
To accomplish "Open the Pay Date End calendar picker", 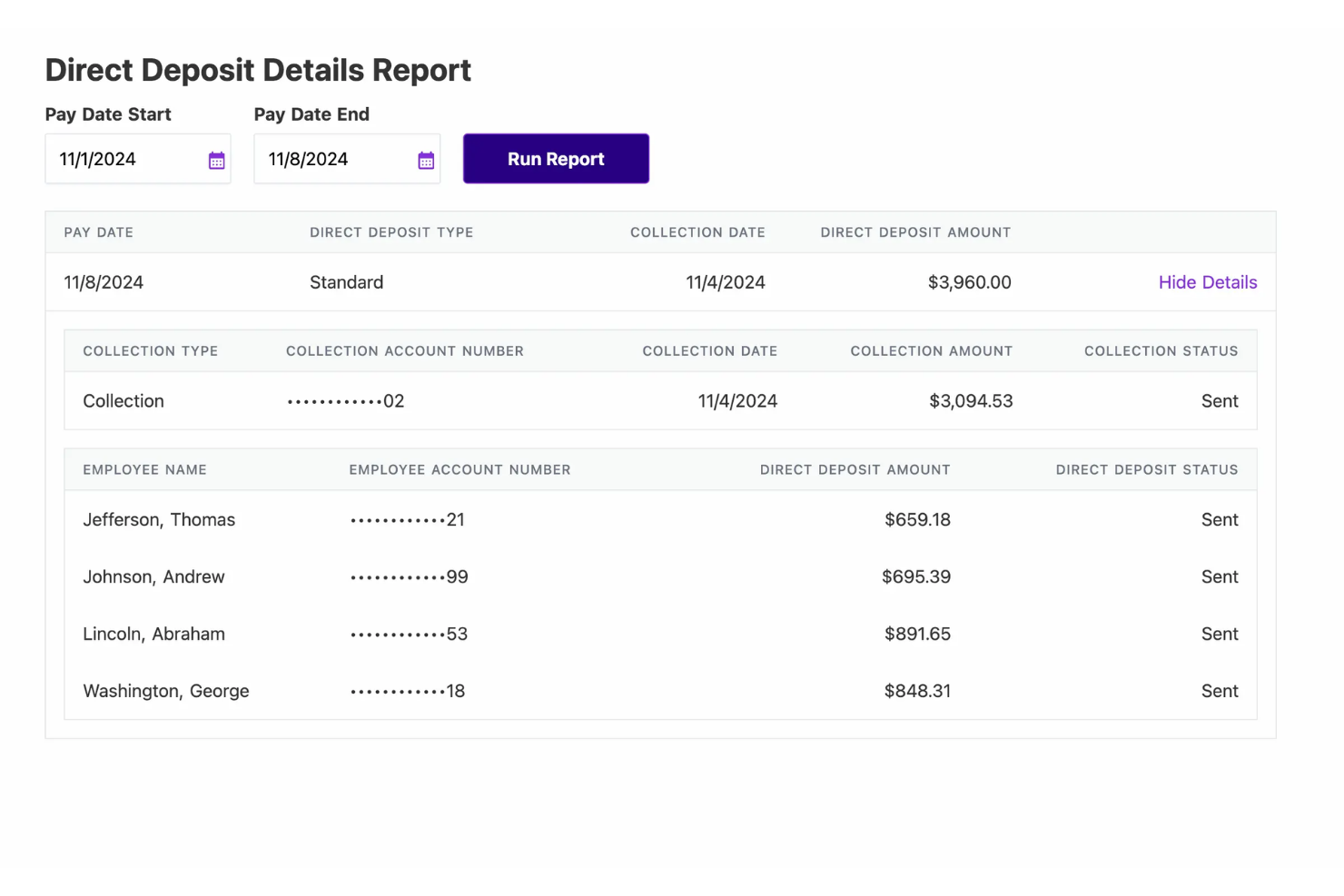I will [x=426, y=159].
